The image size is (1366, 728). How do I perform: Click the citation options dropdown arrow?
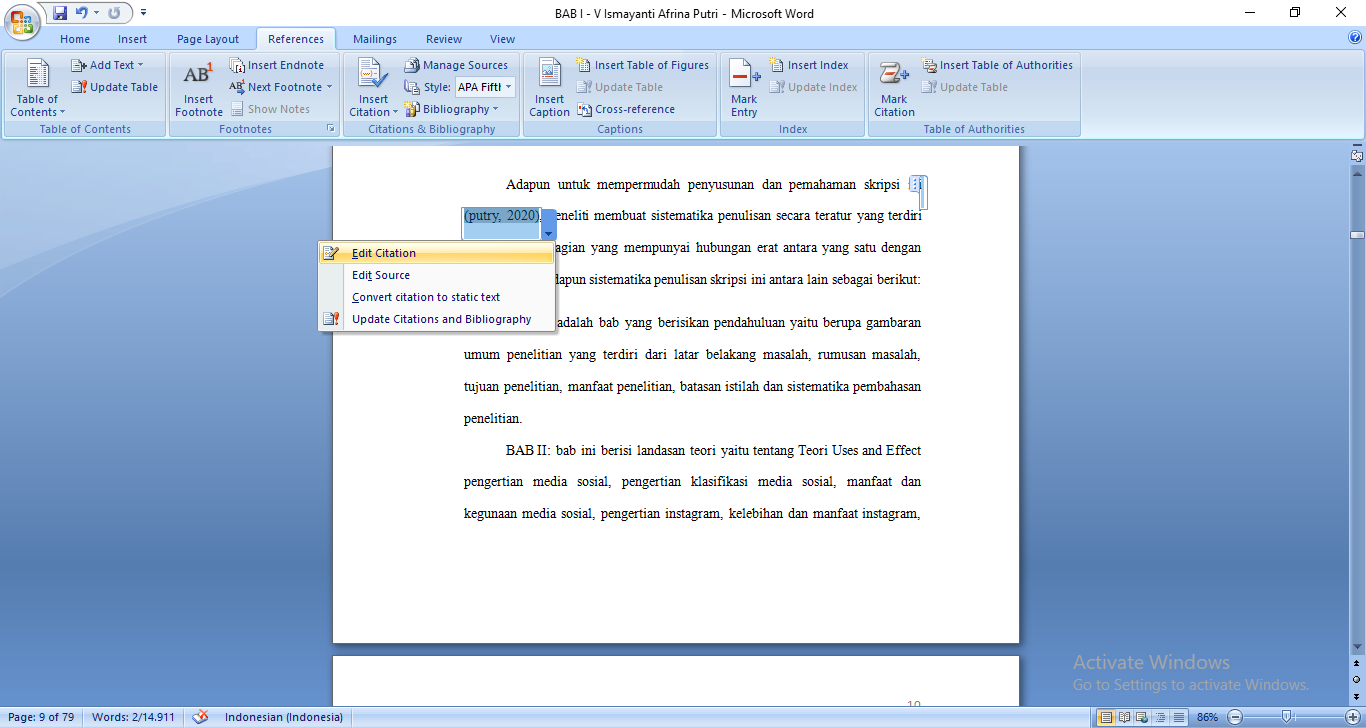point(548,233)
